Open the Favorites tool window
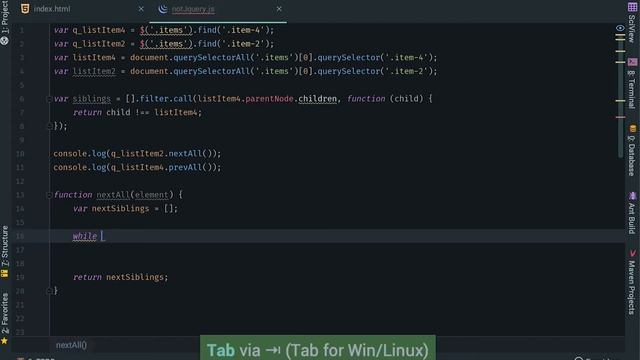This screenshot has height=360, width=640. point(4,313)
